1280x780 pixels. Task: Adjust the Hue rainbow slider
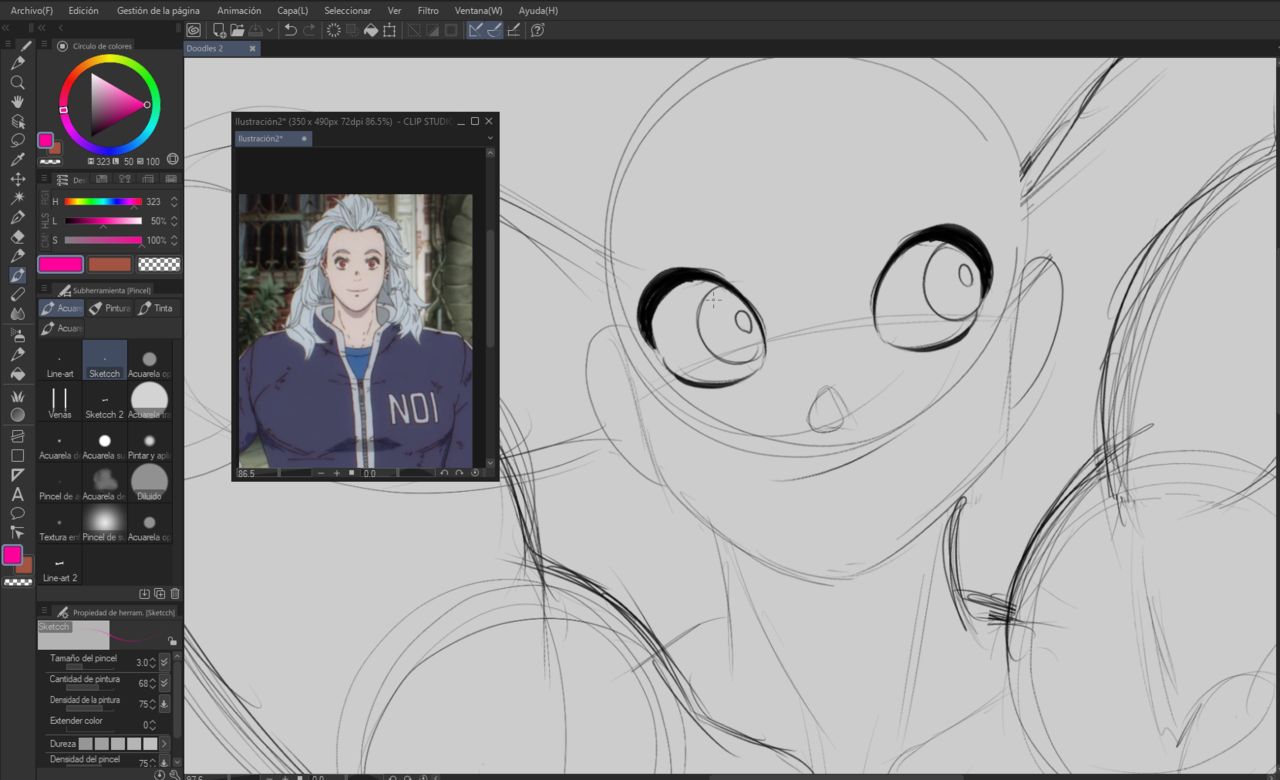tap(103, 202)
